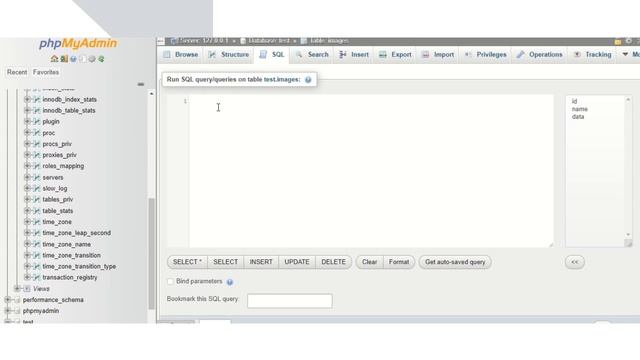This screenshot has width=640, height=360.
Task: Expand the time_zone table node
Action: click(x=27, y=222)
